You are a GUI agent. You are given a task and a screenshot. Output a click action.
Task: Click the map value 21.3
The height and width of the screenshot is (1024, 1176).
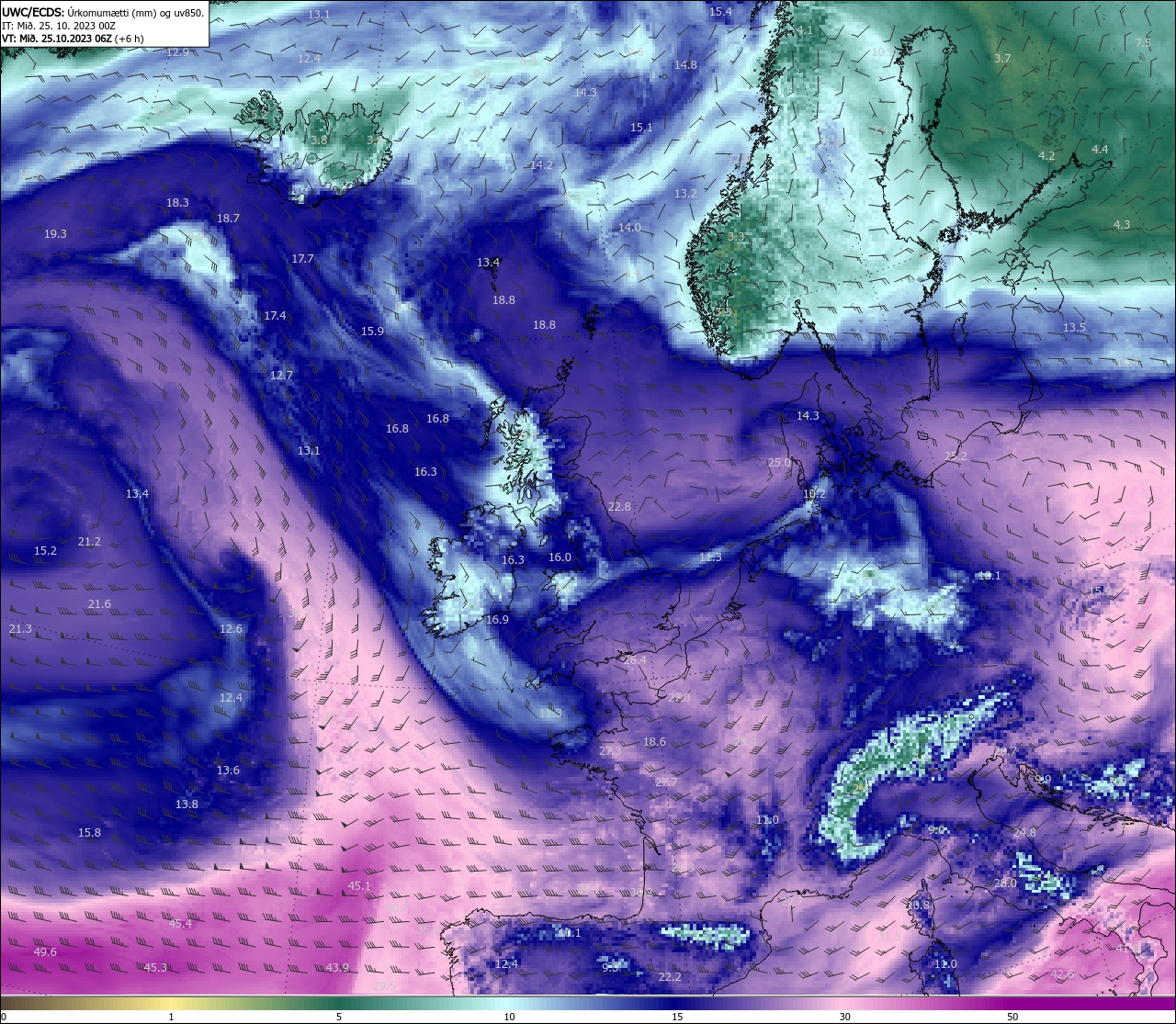point(19,629)
